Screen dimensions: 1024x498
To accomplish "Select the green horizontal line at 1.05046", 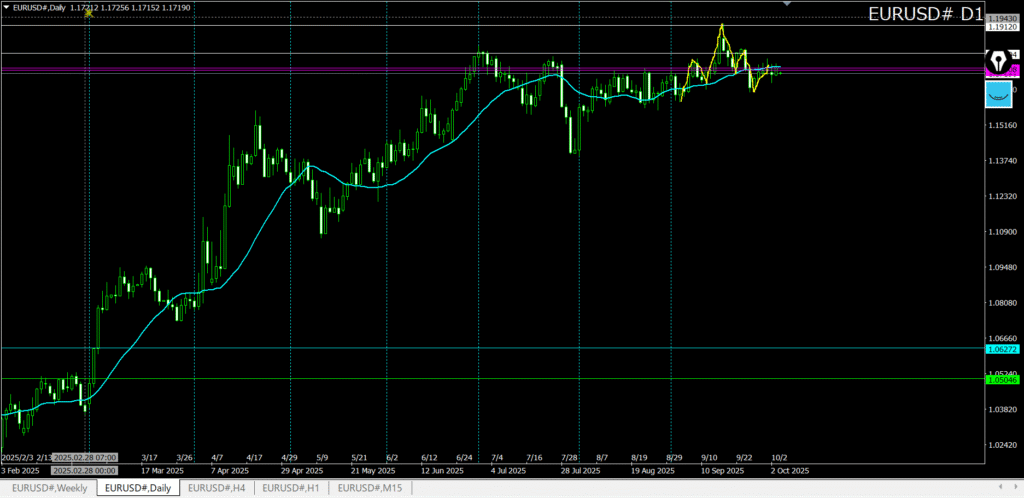I will (x=500, y=378).
